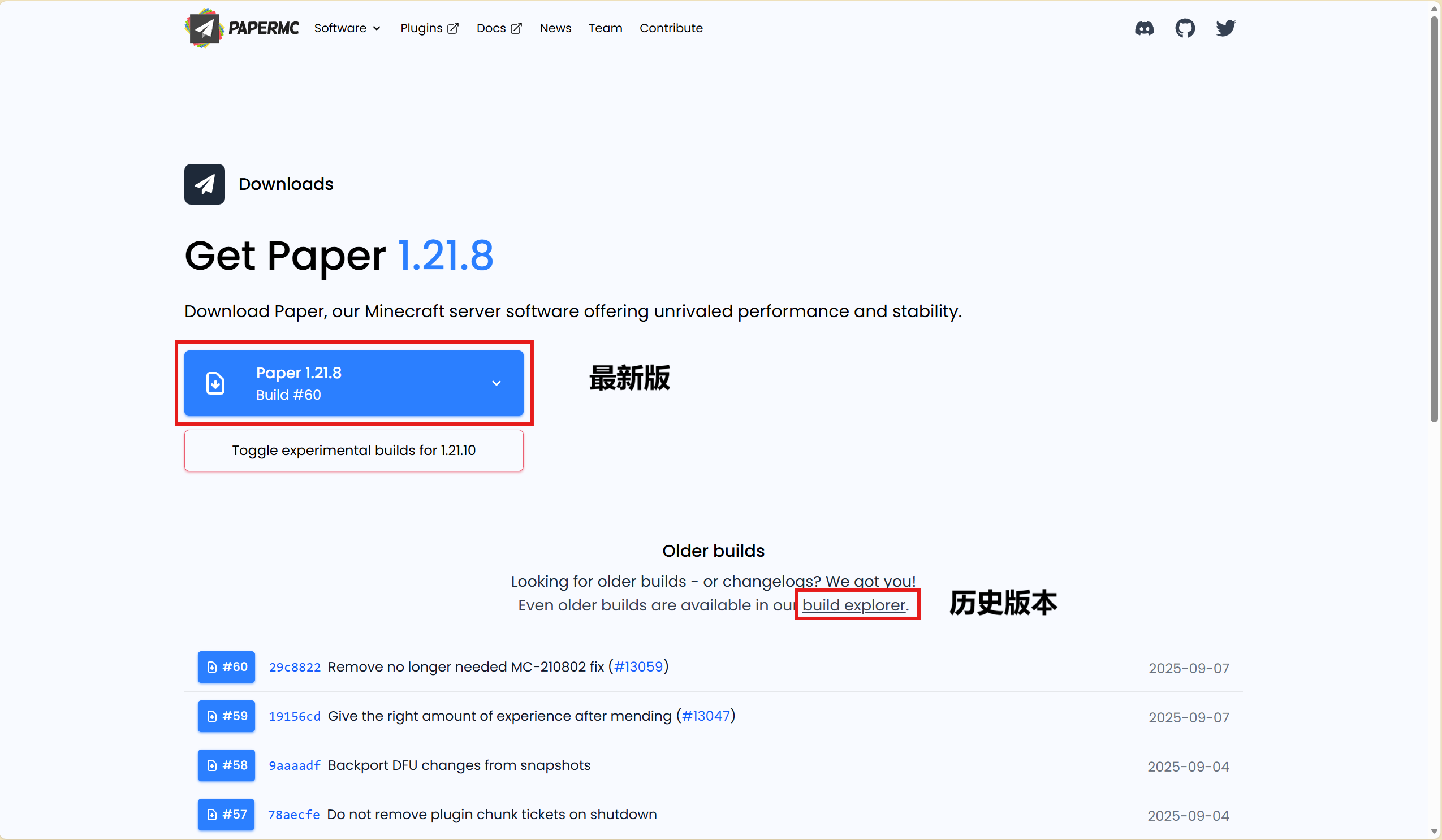Go to the News page

pos(555,28)
